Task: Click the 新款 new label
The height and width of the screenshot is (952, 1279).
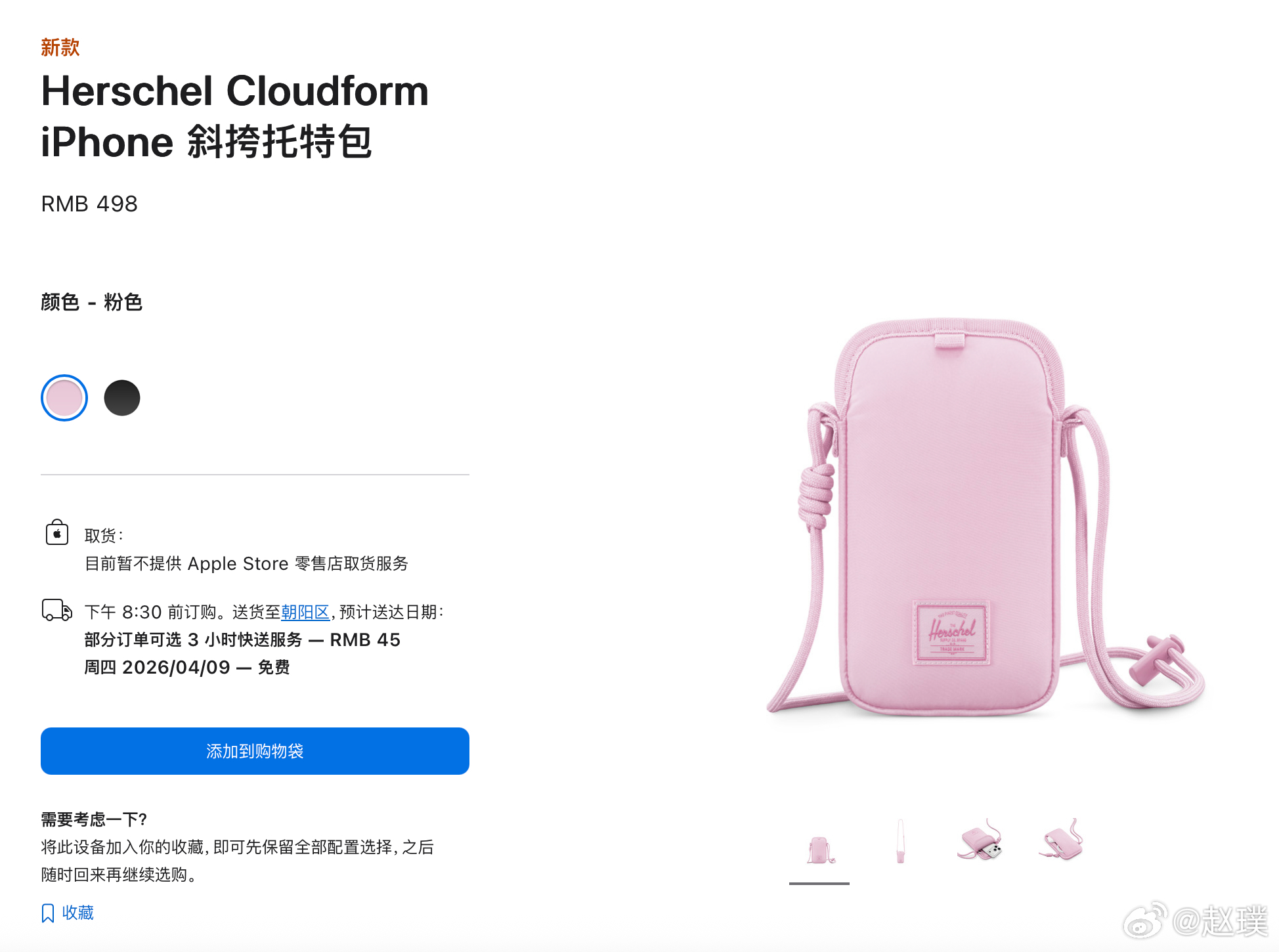Action: click(60, 47)
